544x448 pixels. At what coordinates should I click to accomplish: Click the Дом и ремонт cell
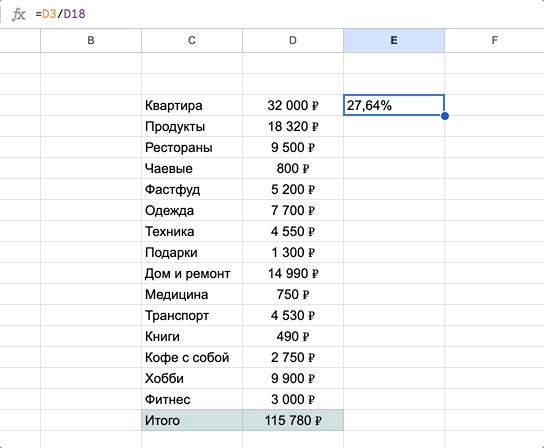click(x=192, y=273)
